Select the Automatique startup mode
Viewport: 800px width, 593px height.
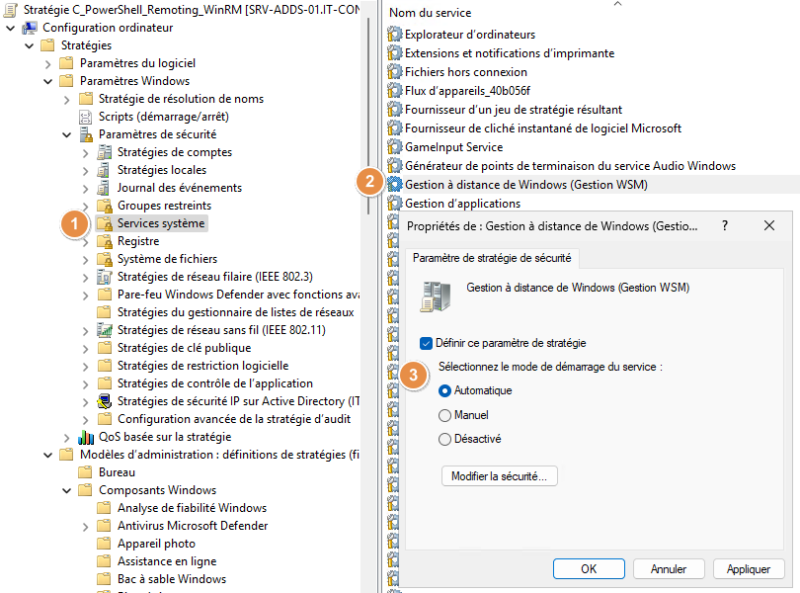445,391
